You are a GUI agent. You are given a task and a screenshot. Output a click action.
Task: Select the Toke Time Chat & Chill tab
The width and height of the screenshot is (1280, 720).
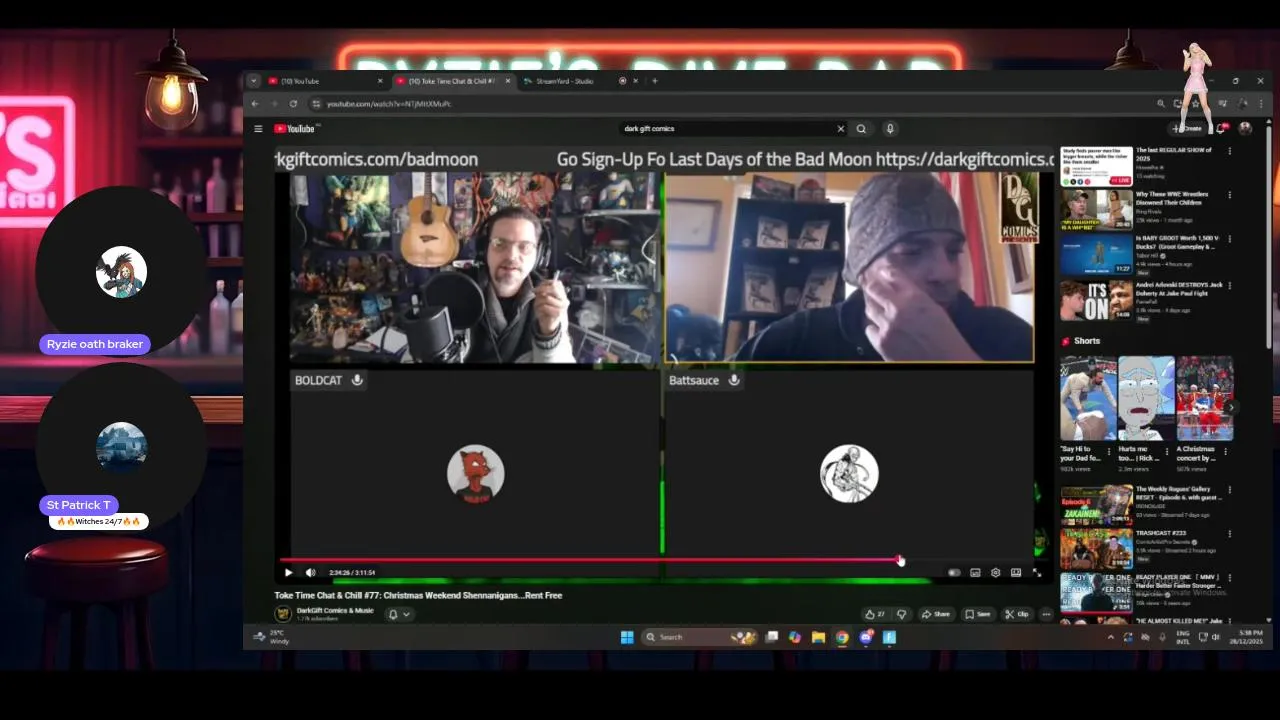(x=452, y=81)
